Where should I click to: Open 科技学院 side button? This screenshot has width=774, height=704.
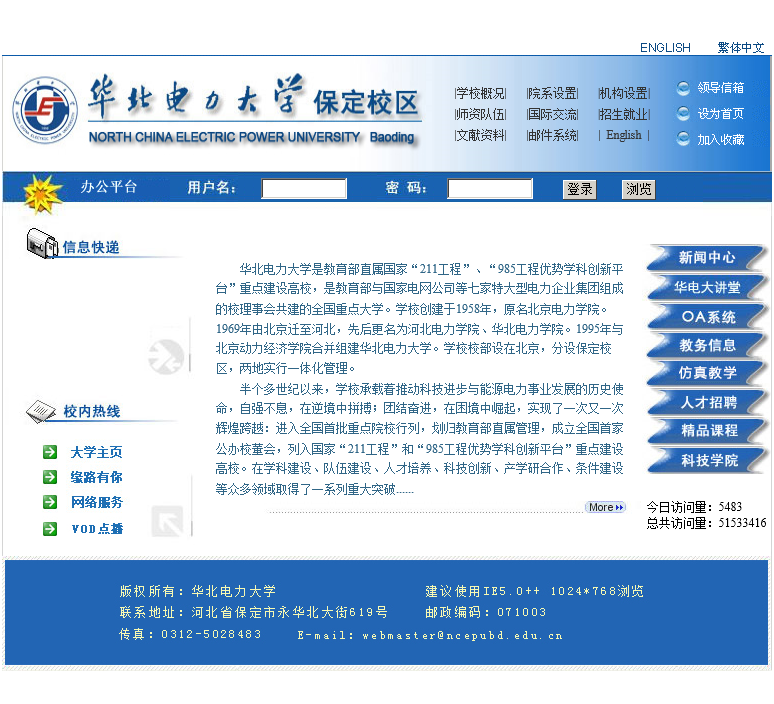point(706,461)
